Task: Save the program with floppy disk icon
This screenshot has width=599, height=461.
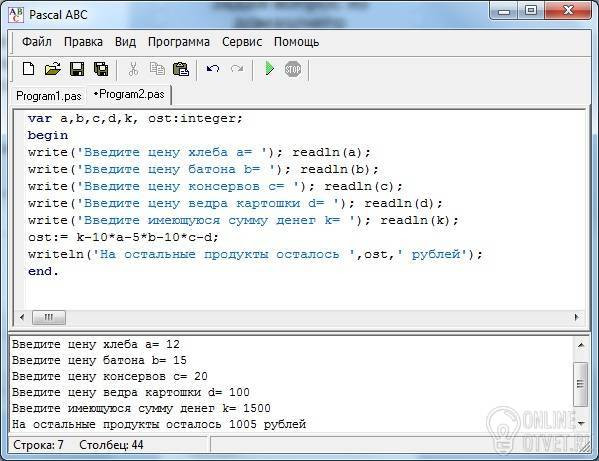Action: (x=77, y=69)
